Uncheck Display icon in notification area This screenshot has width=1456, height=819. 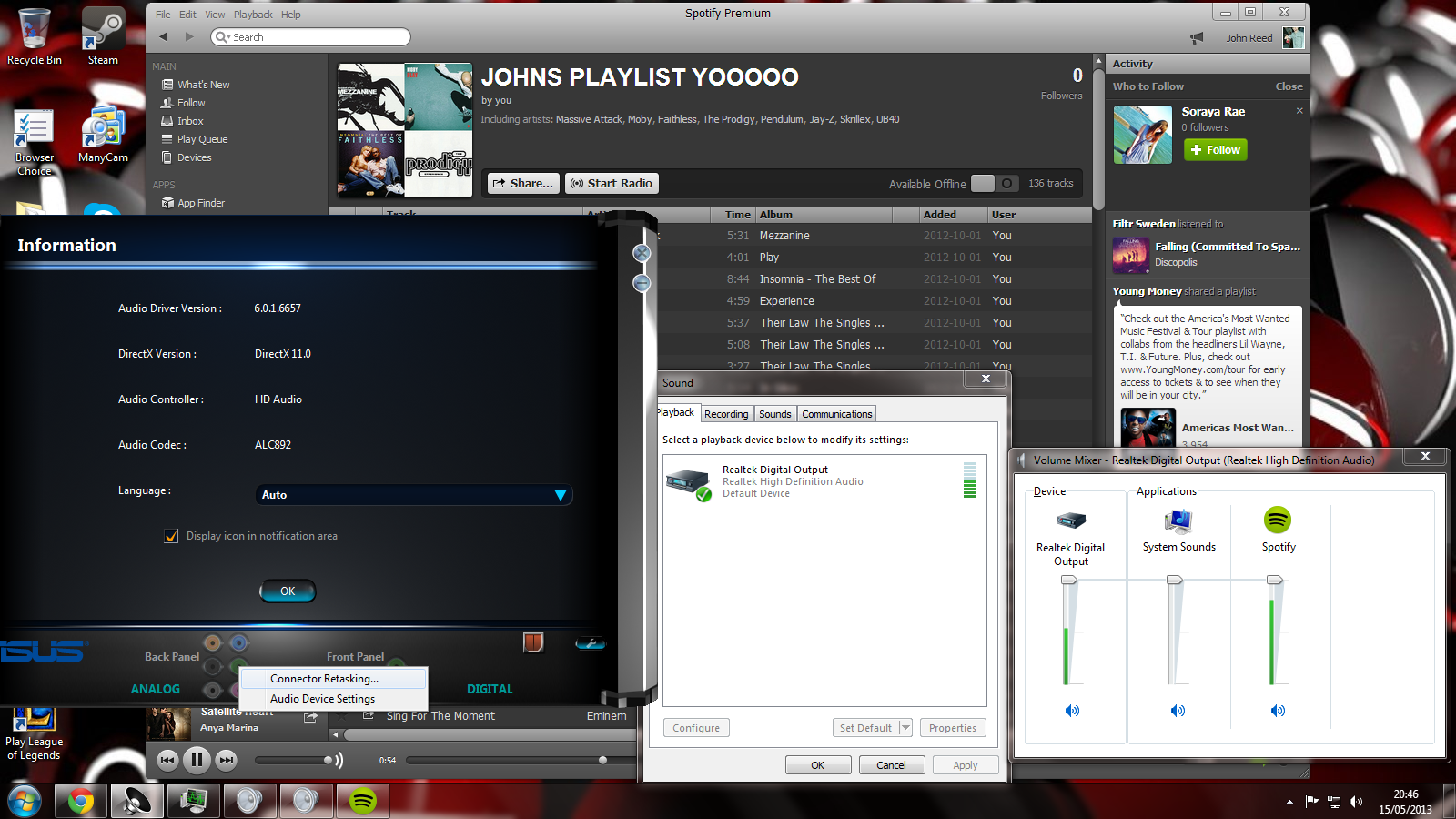point(171,536)
